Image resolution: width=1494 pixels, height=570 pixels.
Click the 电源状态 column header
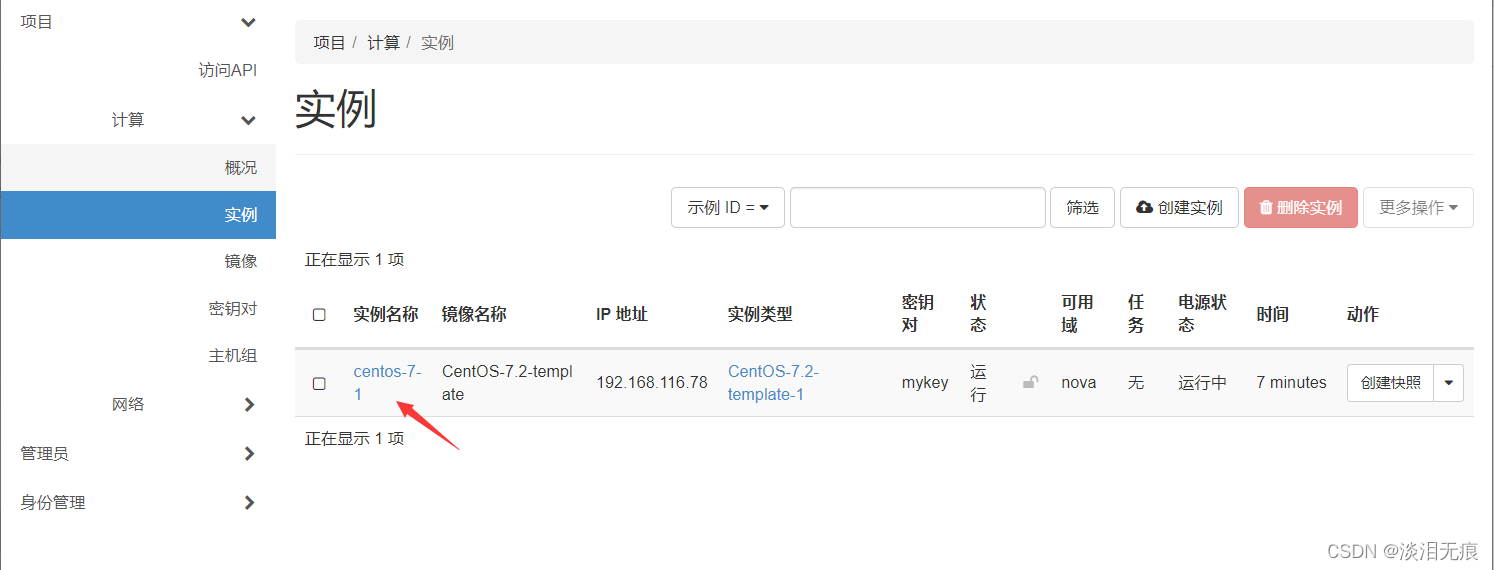pos(1202,314)
